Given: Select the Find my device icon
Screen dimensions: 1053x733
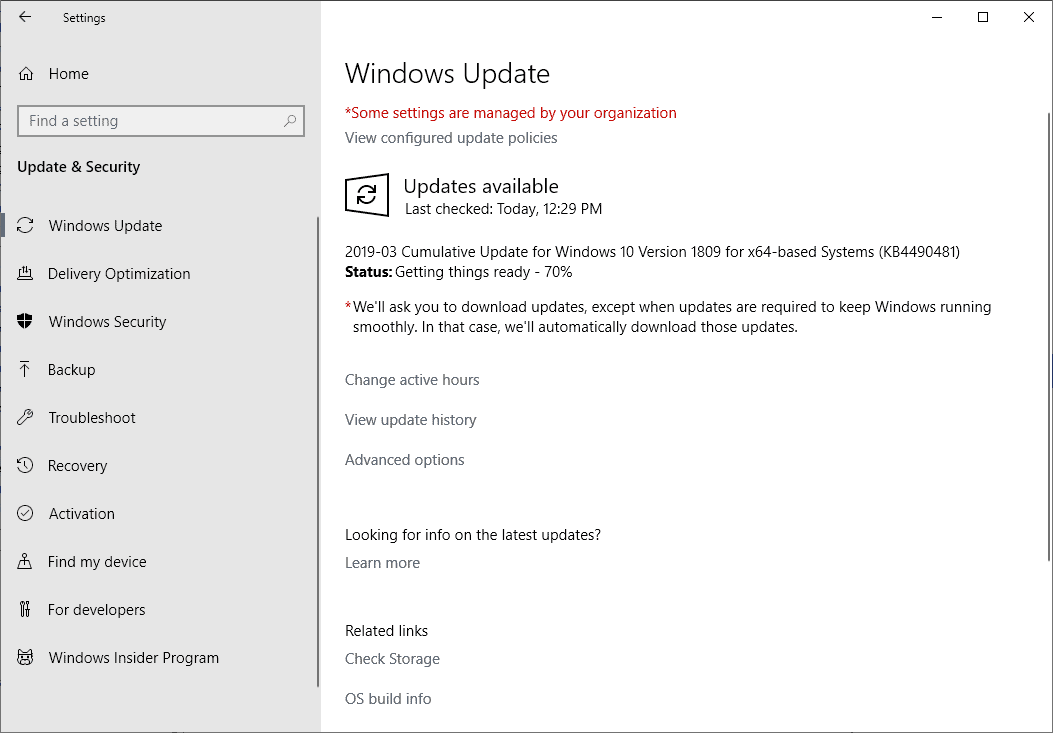Looking at the screenshot, I should [25, 561].
